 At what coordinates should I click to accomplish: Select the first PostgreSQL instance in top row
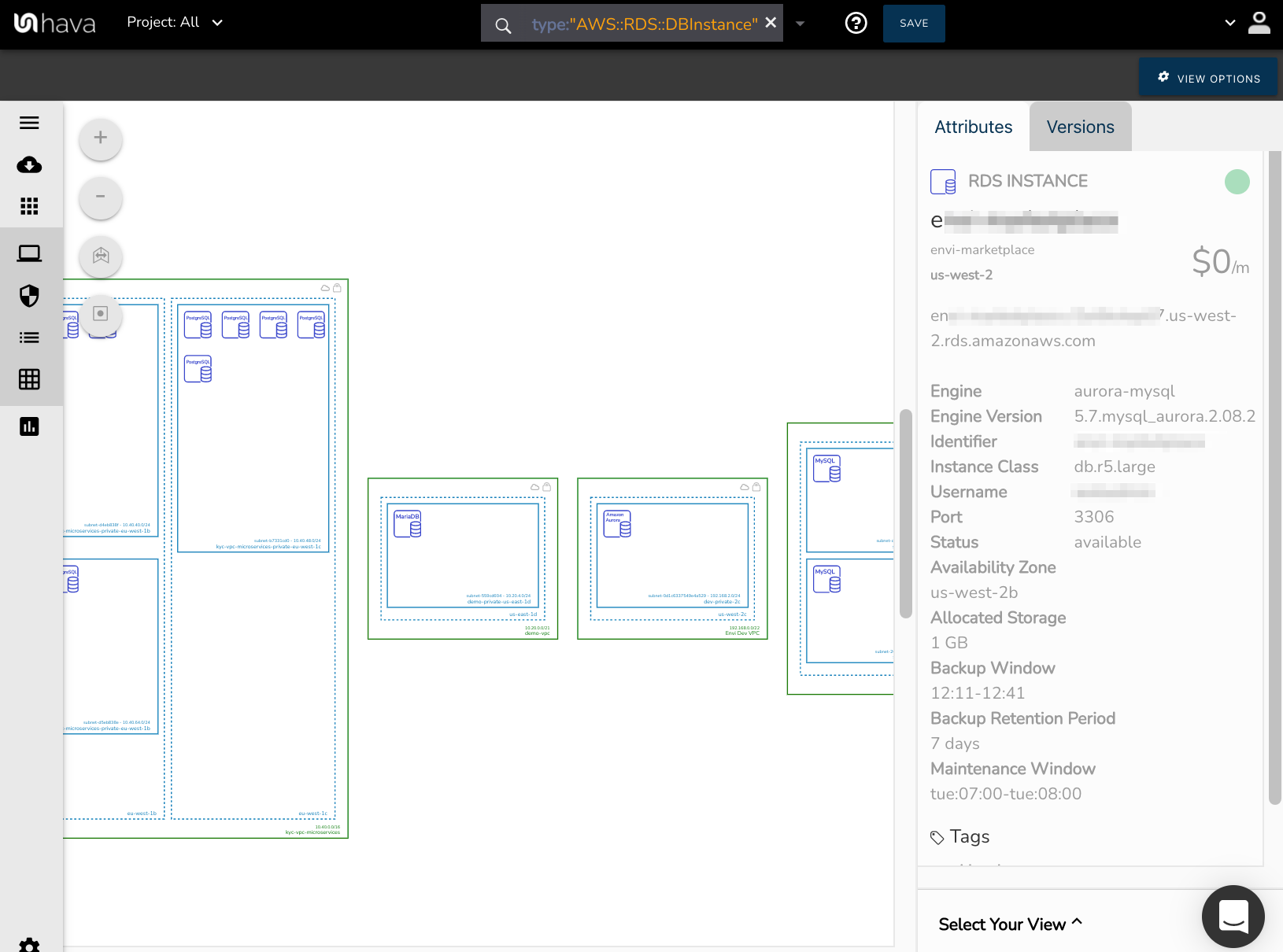click(198, 325)
